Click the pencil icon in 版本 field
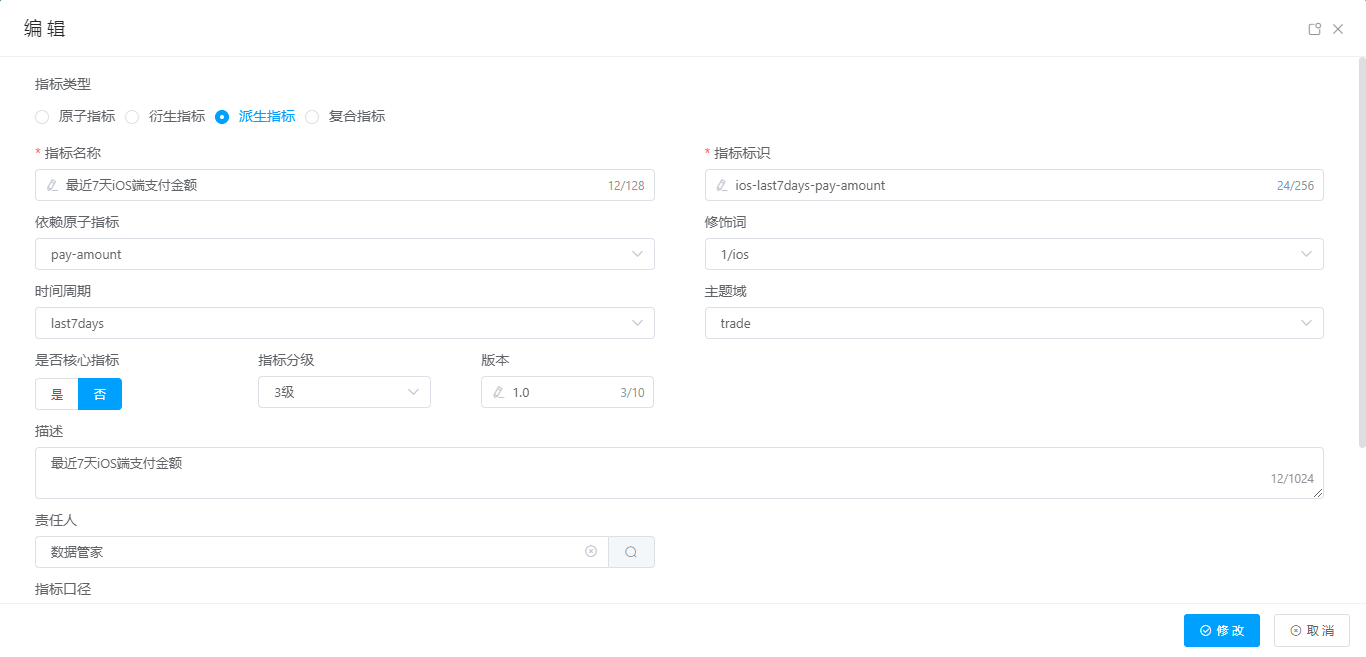Viewport: 1366px width, 657px height. [498, 393]
